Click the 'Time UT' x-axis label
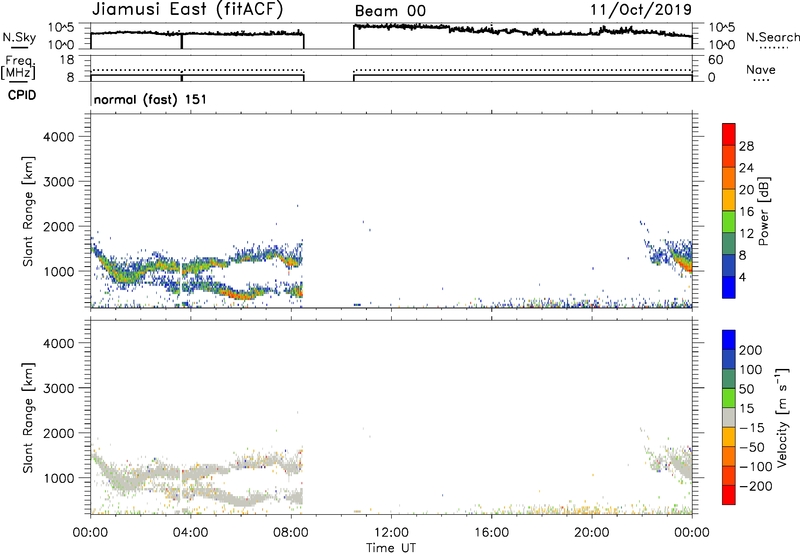This screenshot has height=554, width=800. (x=391, y=548)
